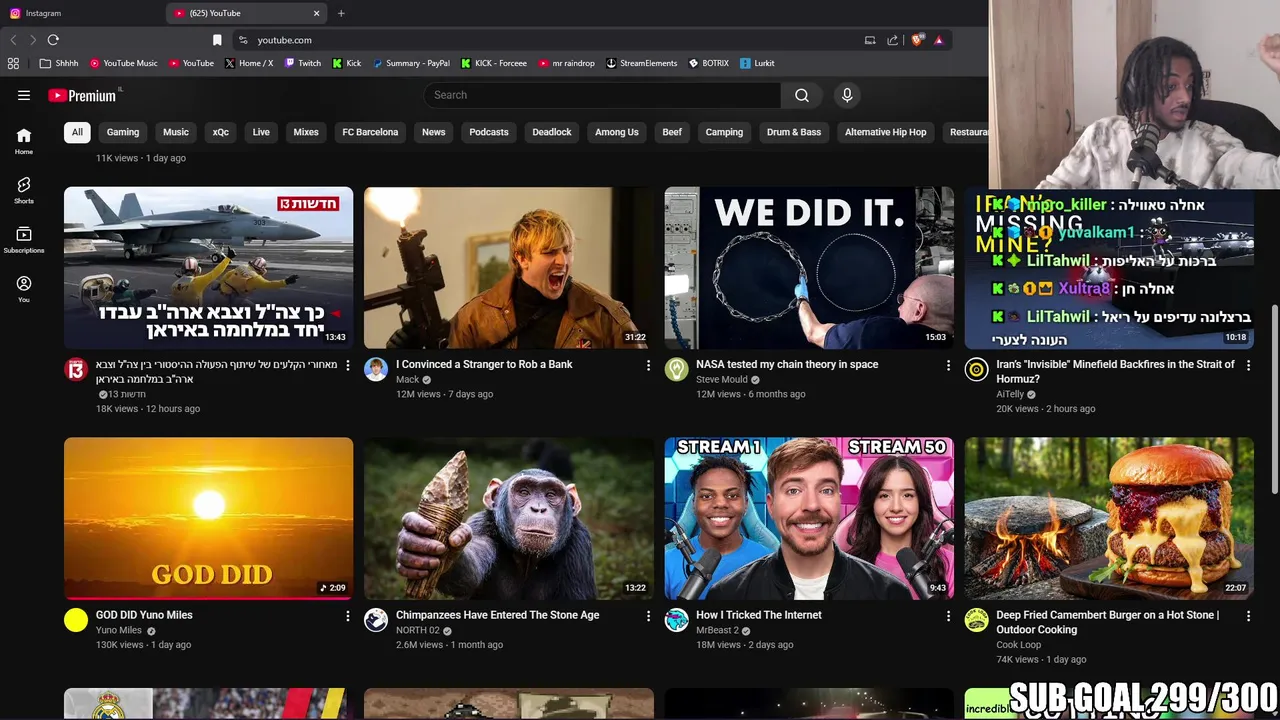Close the YouTube browser tab

click(316, 13)
